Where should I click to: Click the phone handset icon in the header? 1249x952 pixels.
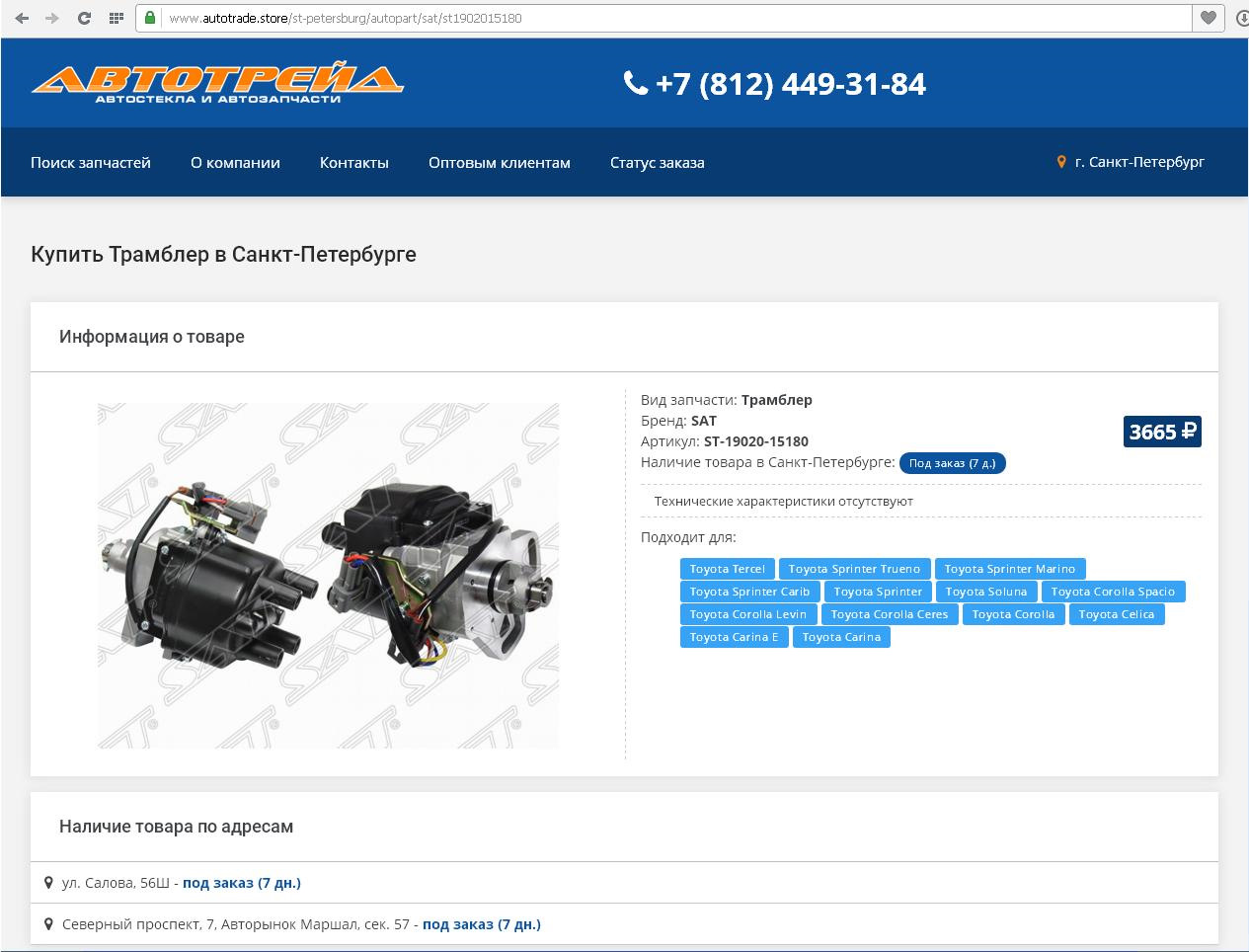pyautogui.click(x=636, y=83)
